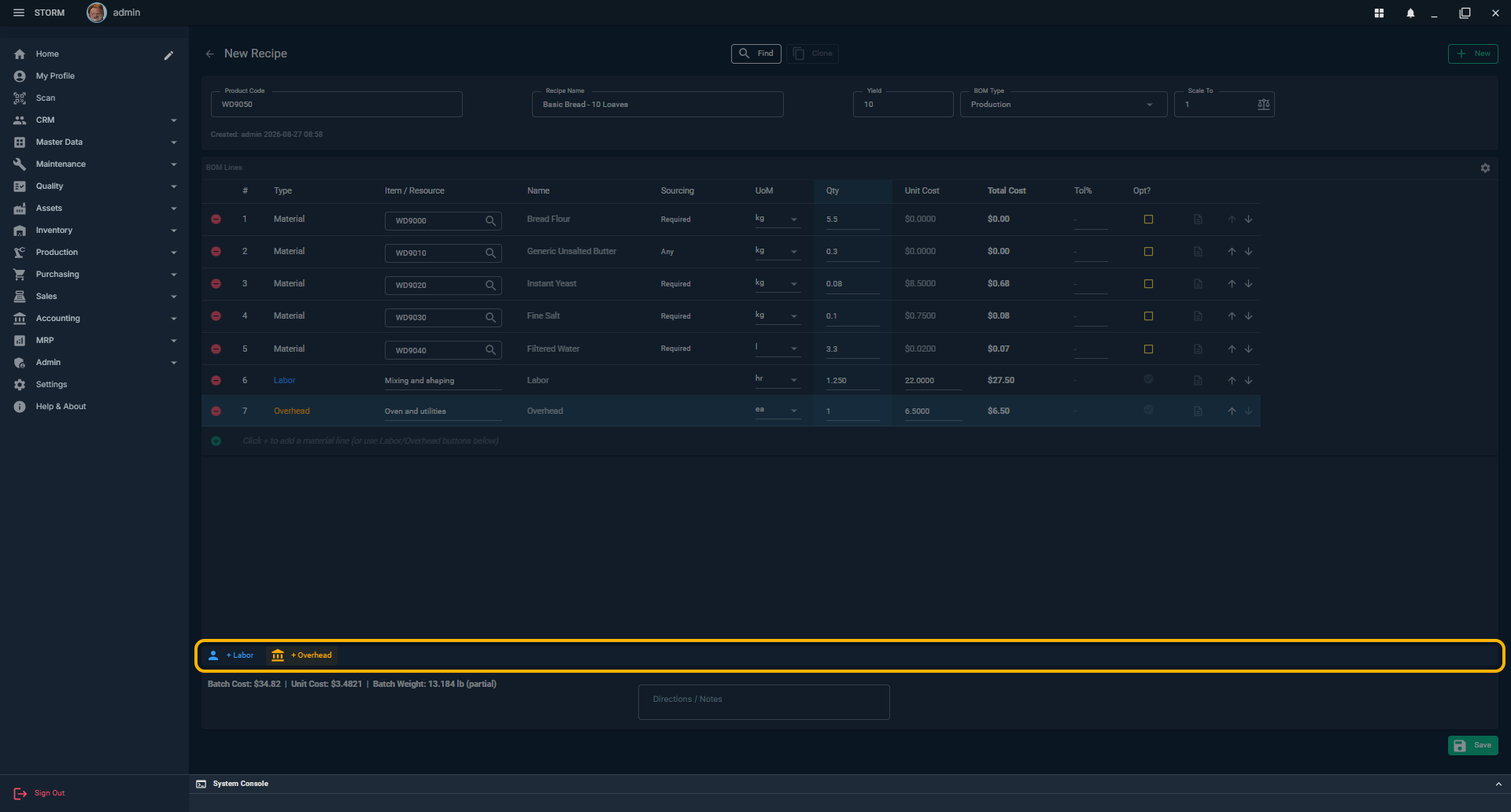Image resolution: width=1511 pixels, height=812 pixels.
Task: Expand the Inventory sidebar menu
Action: click(94, 231)
